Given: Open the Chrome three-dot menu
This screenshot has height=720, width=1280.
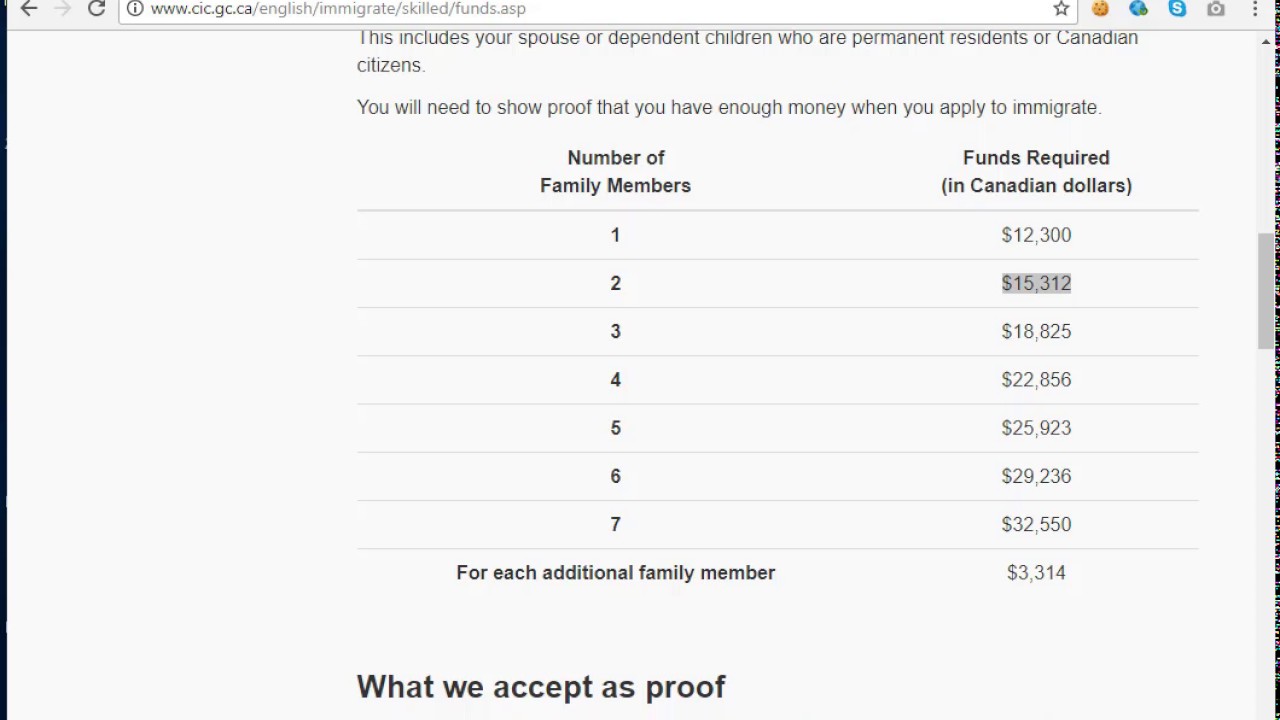Looking at the screenshot, I should (1255, 9).
